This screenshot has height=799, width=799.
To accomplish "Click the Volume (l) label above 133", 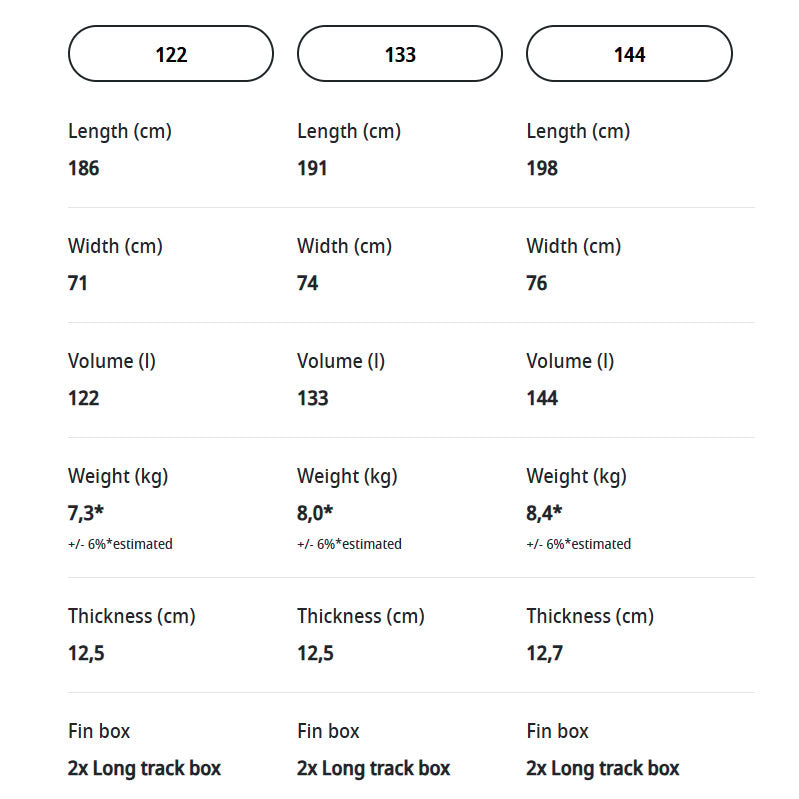I will click(341, 361).
